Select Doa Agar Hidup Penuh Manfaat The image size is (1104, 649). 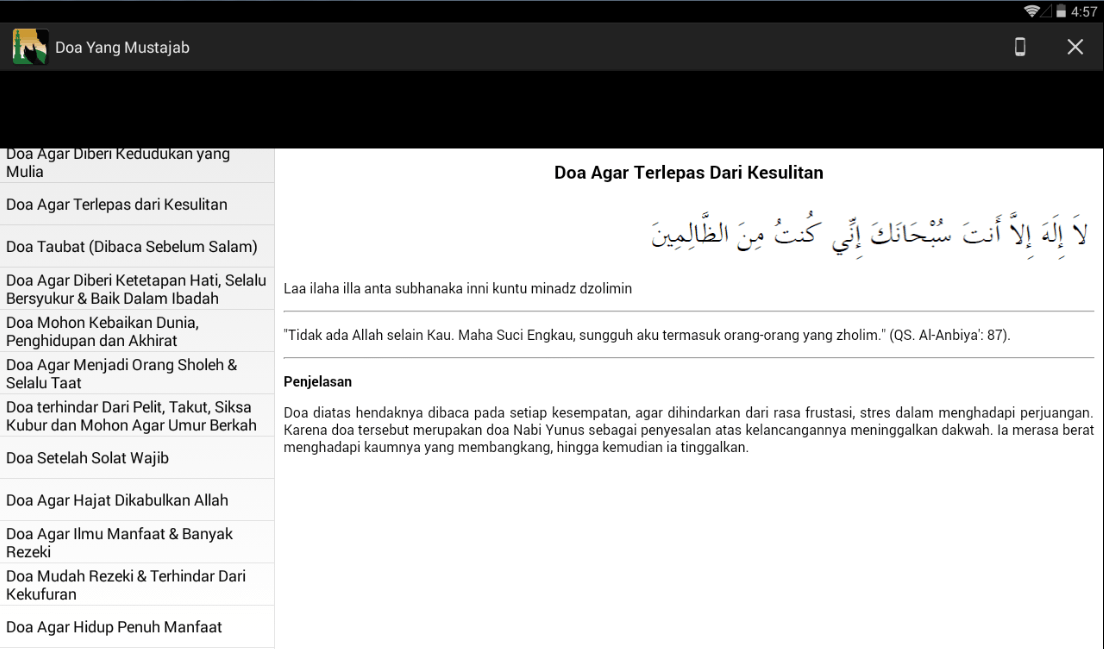[137, 626]
